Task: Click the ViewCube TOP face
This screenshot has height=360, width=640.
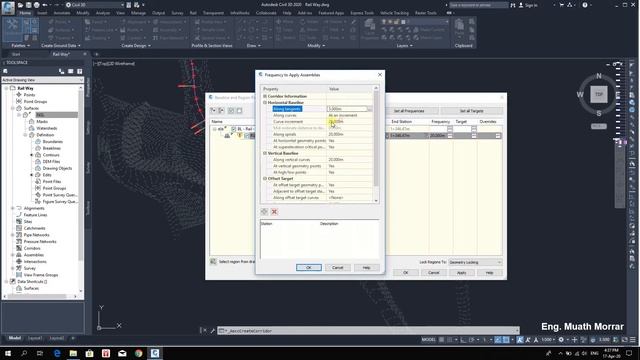Action: [x=599, y=94]
